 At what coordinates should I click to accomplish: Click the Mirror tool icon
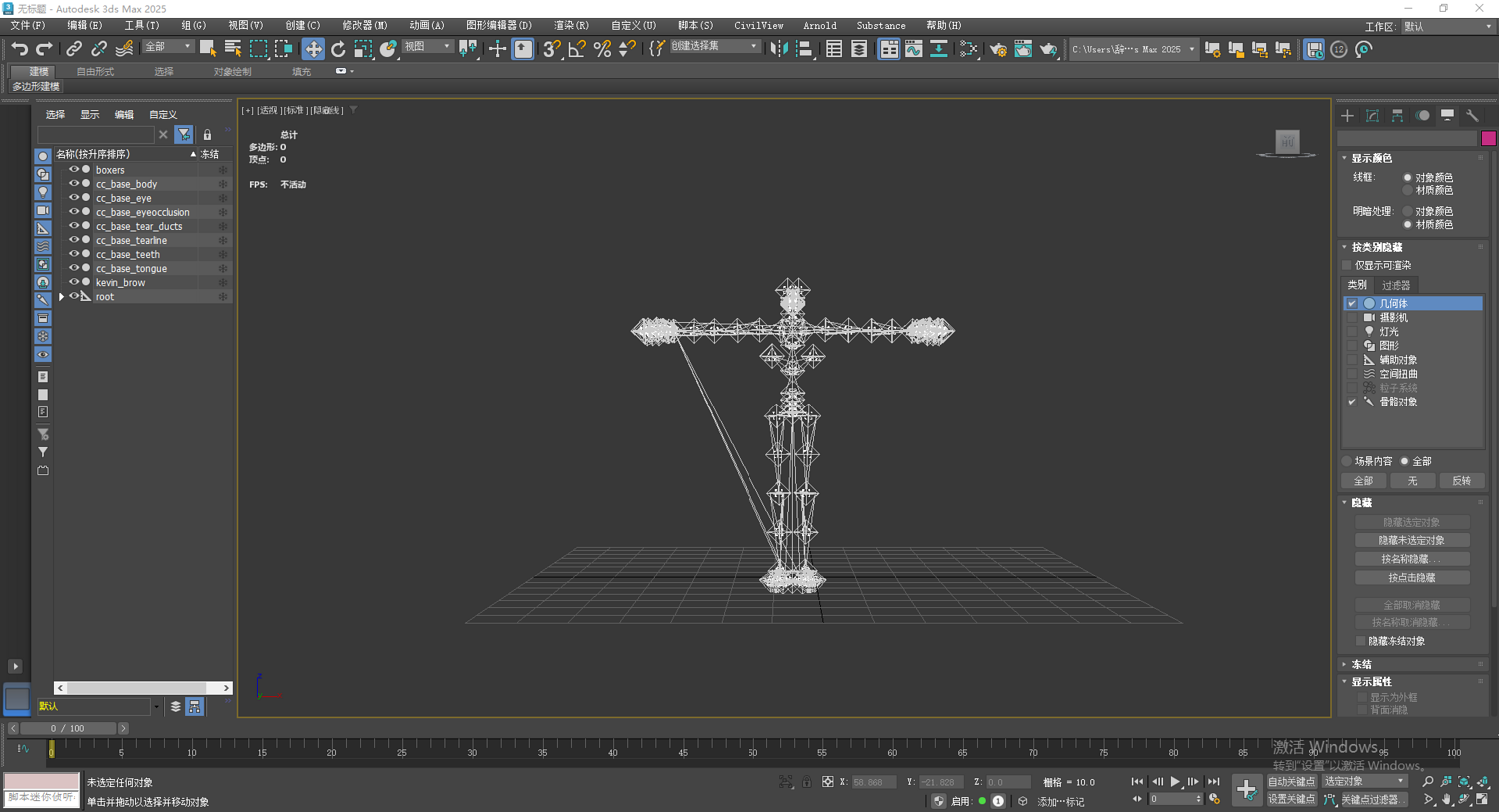coord(779,49)
